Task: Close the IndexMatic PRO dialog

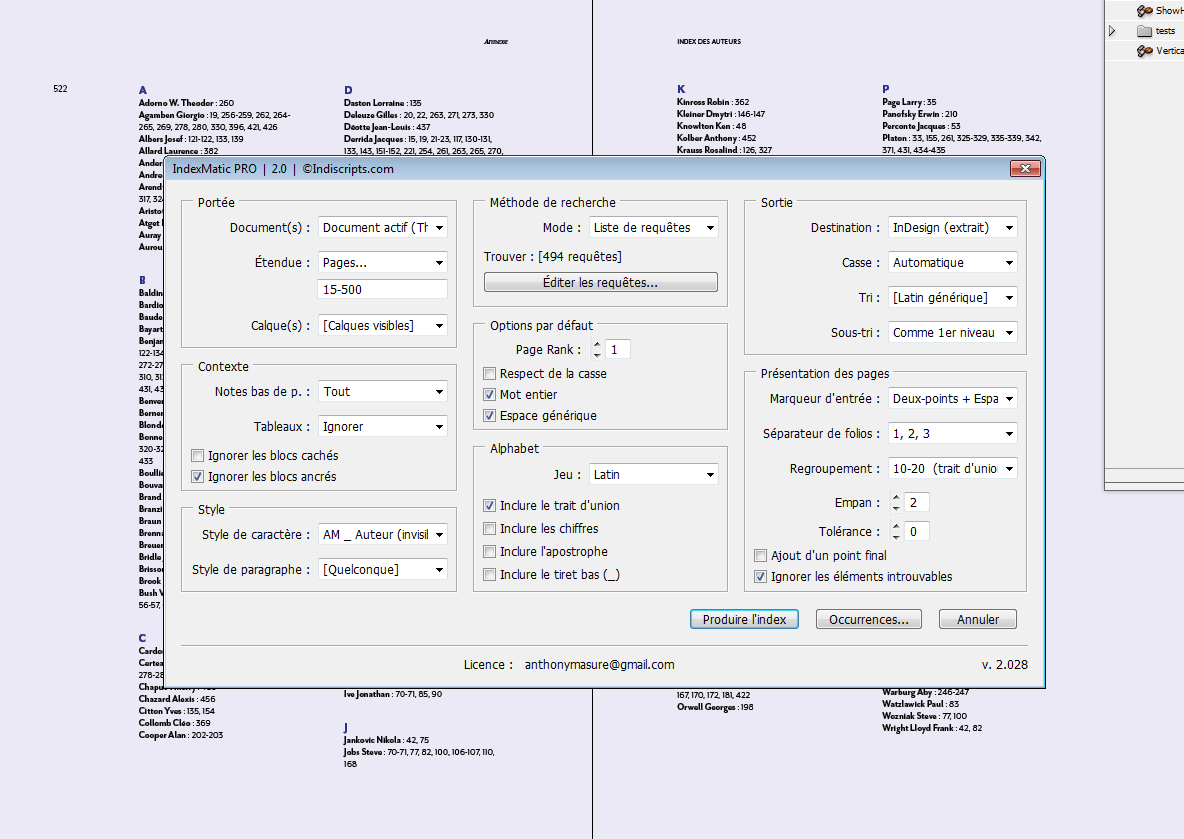Action: coord(1026,169)
